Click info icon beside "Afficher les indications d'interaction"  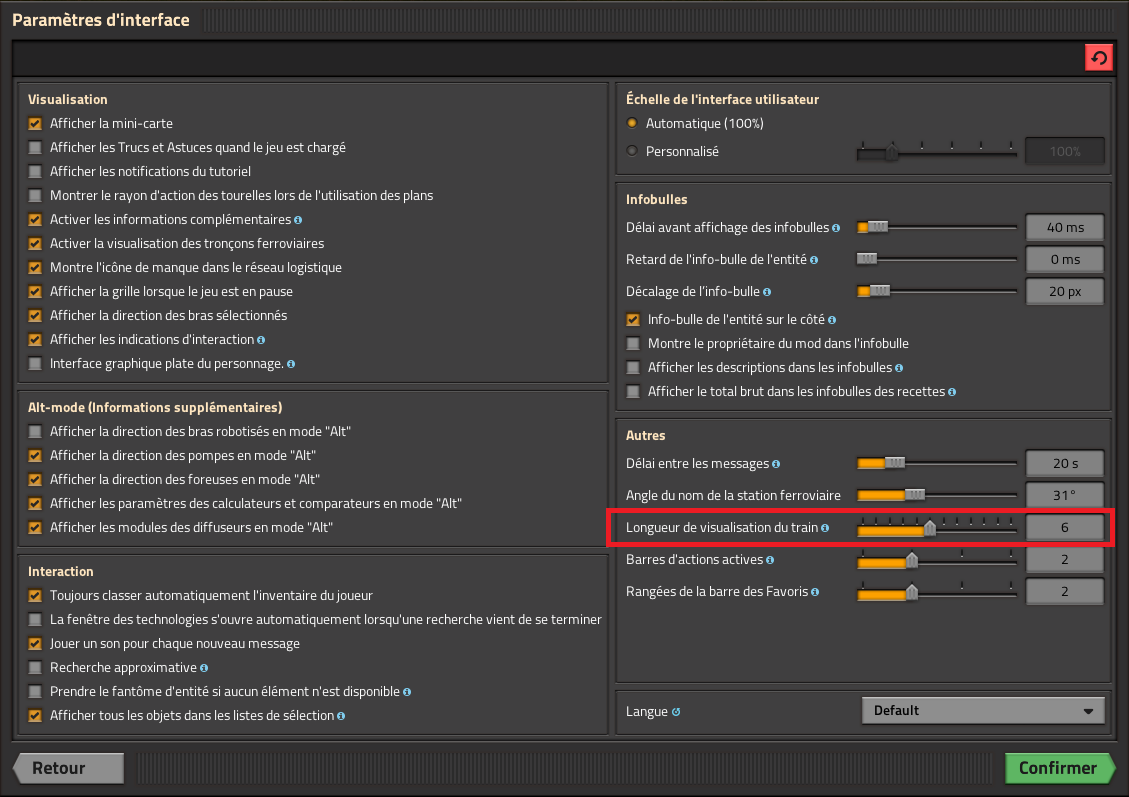pyautogui.click(x=261, y=340)
